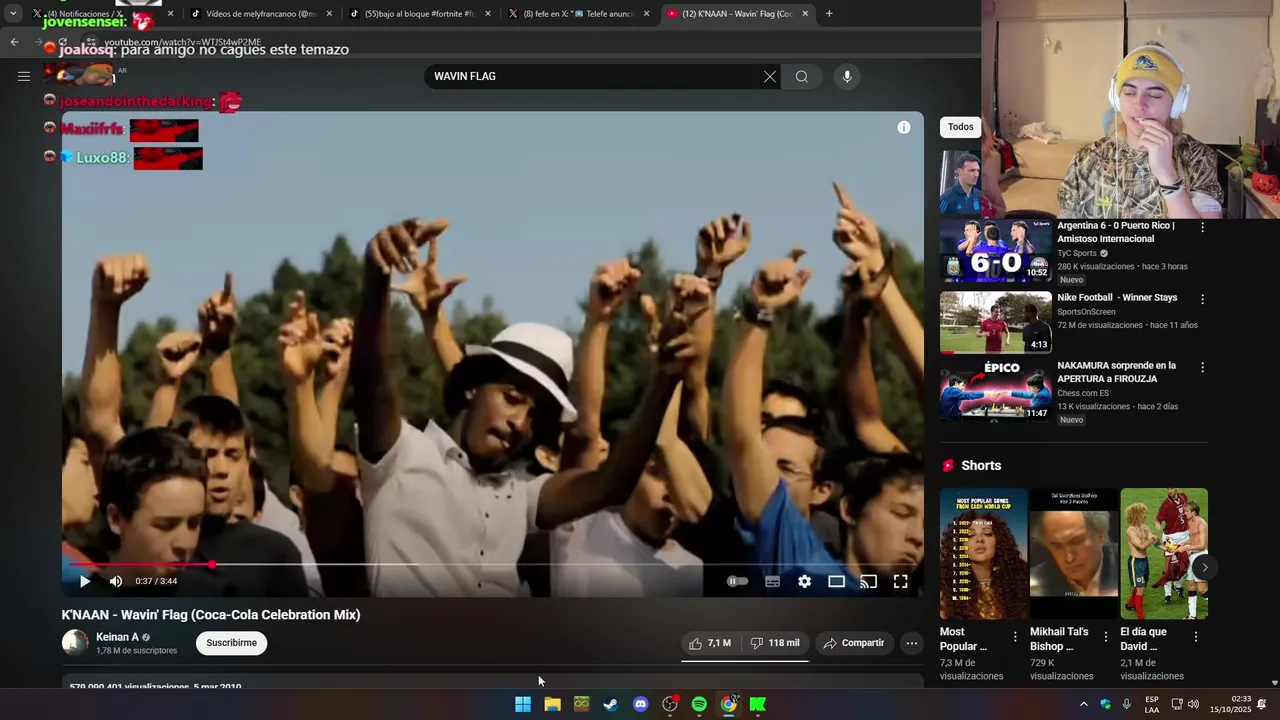Open OBS Studio from the taskbar
1280x720 pixels.
(670, 705)
